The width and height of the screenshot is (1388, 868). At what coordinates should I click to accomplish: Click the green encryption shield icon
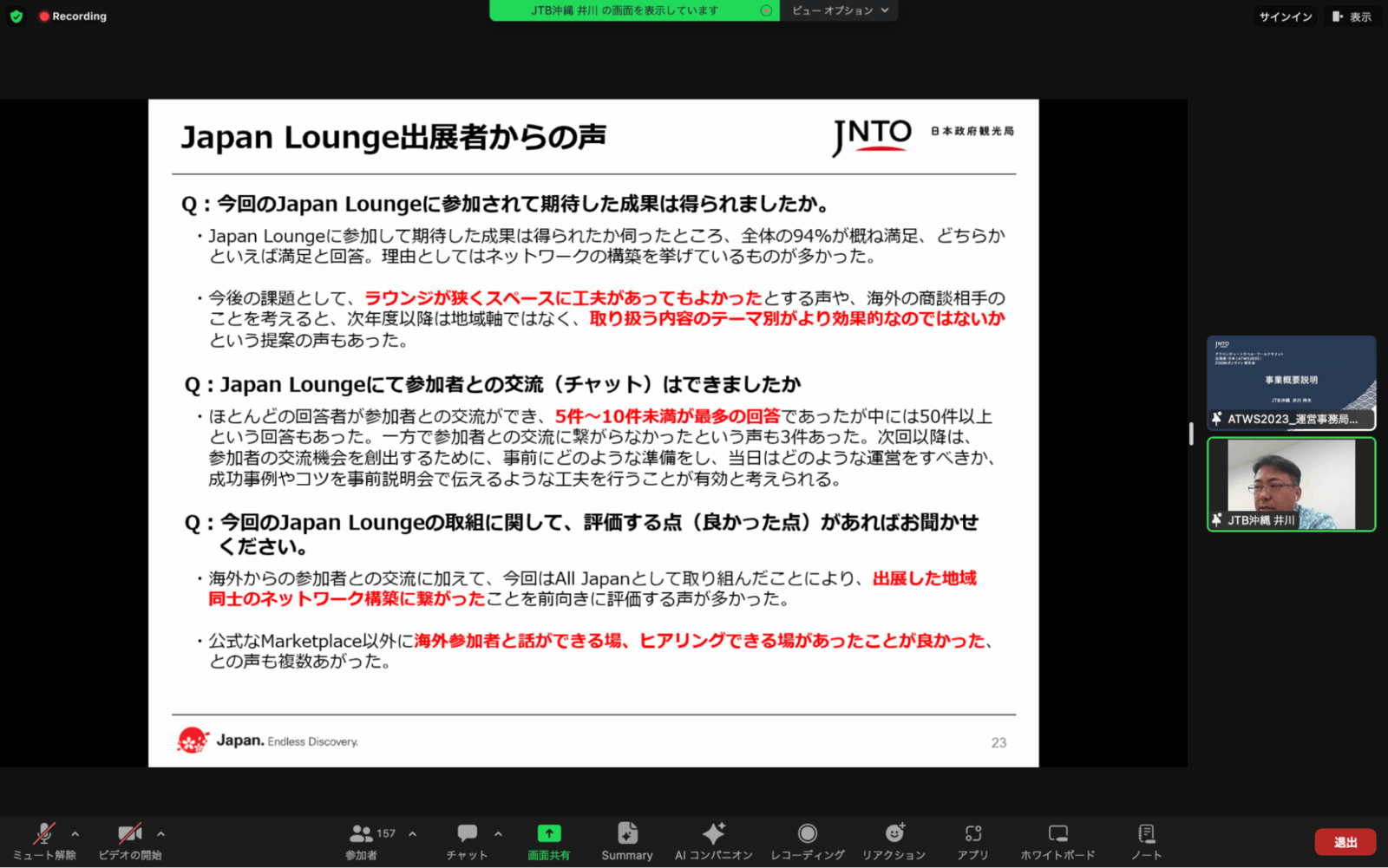[x=16, y=16]
